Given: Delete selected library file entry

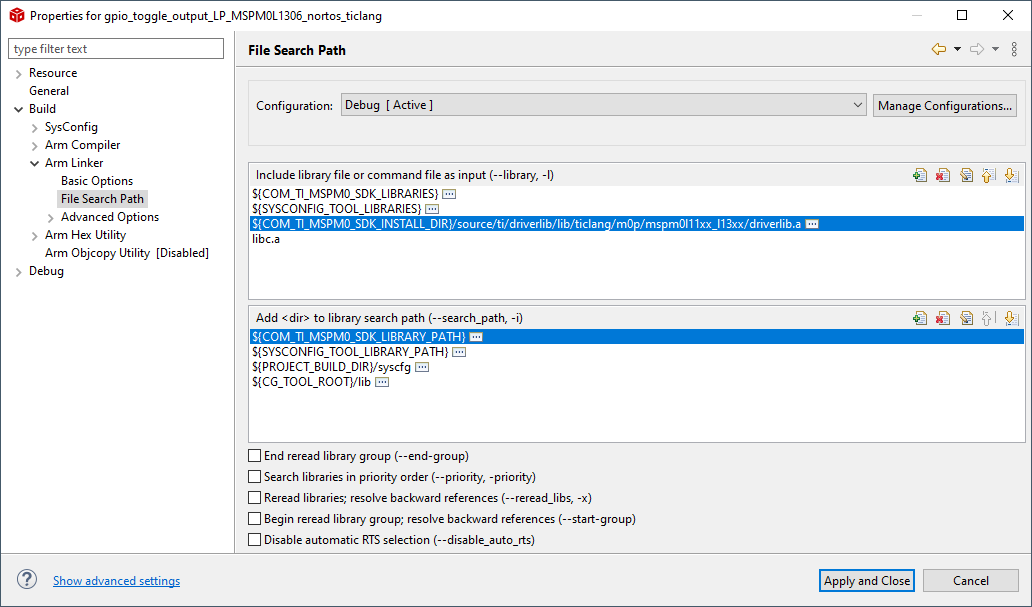Looking at the screenshot, I should (x=942, y=175).
